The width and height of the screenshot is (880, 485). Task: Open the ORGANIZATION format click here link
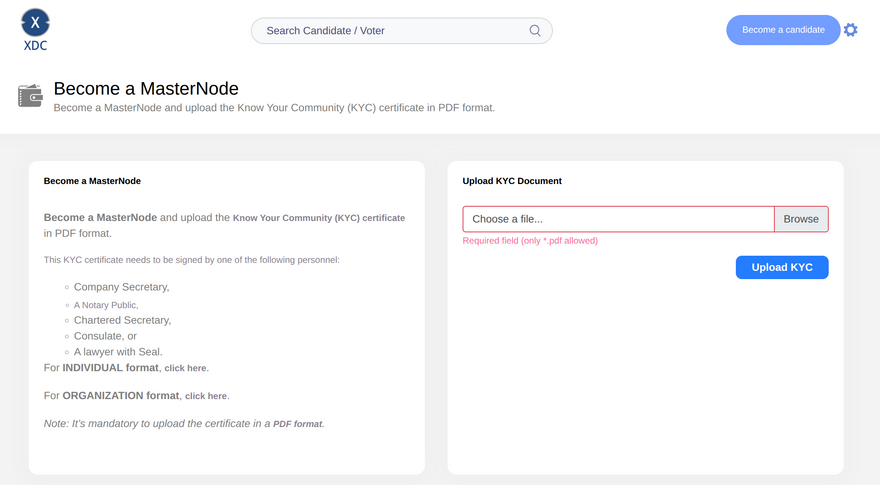(206, 396)
